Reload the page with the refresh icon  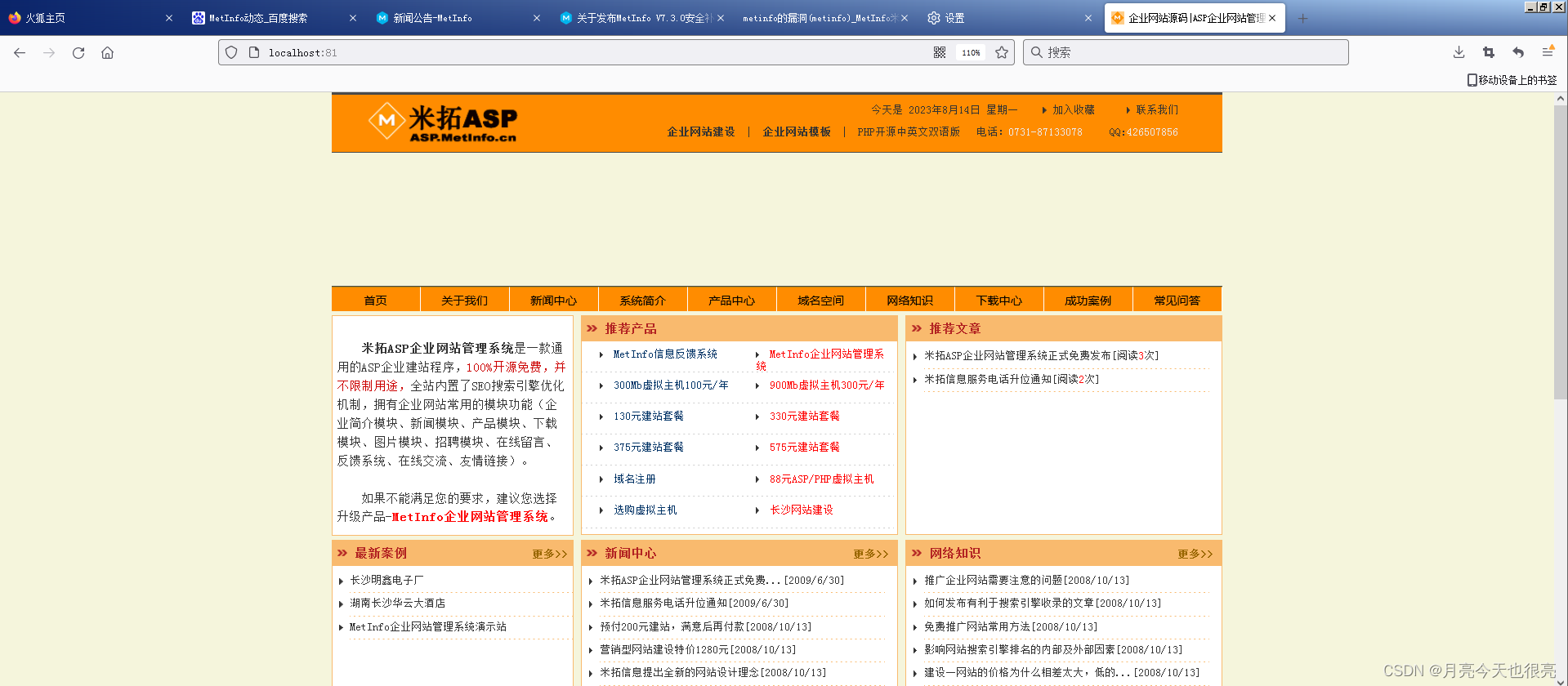tap(78, 52)
